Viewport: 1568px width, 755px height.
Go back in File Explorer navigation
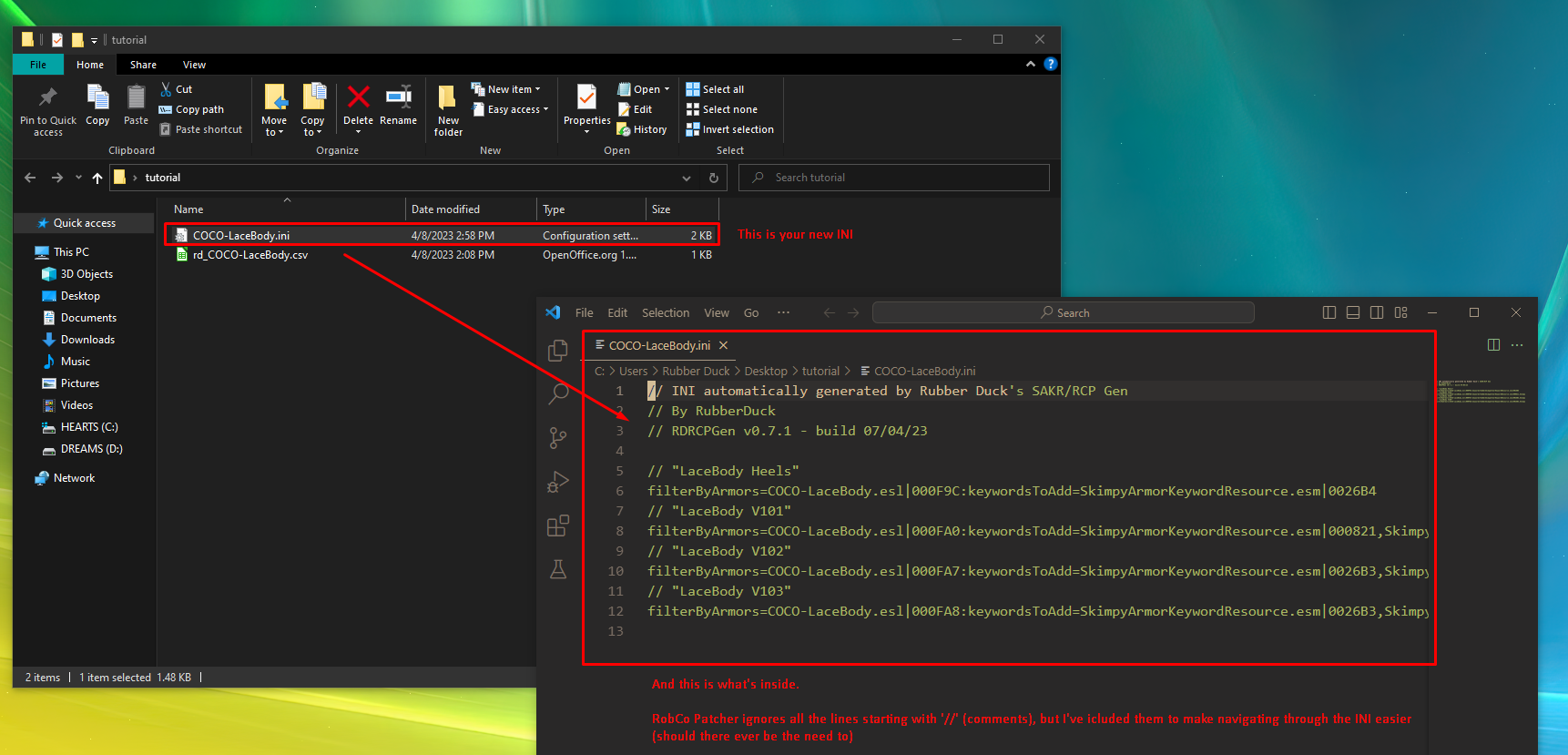point(30,178)
